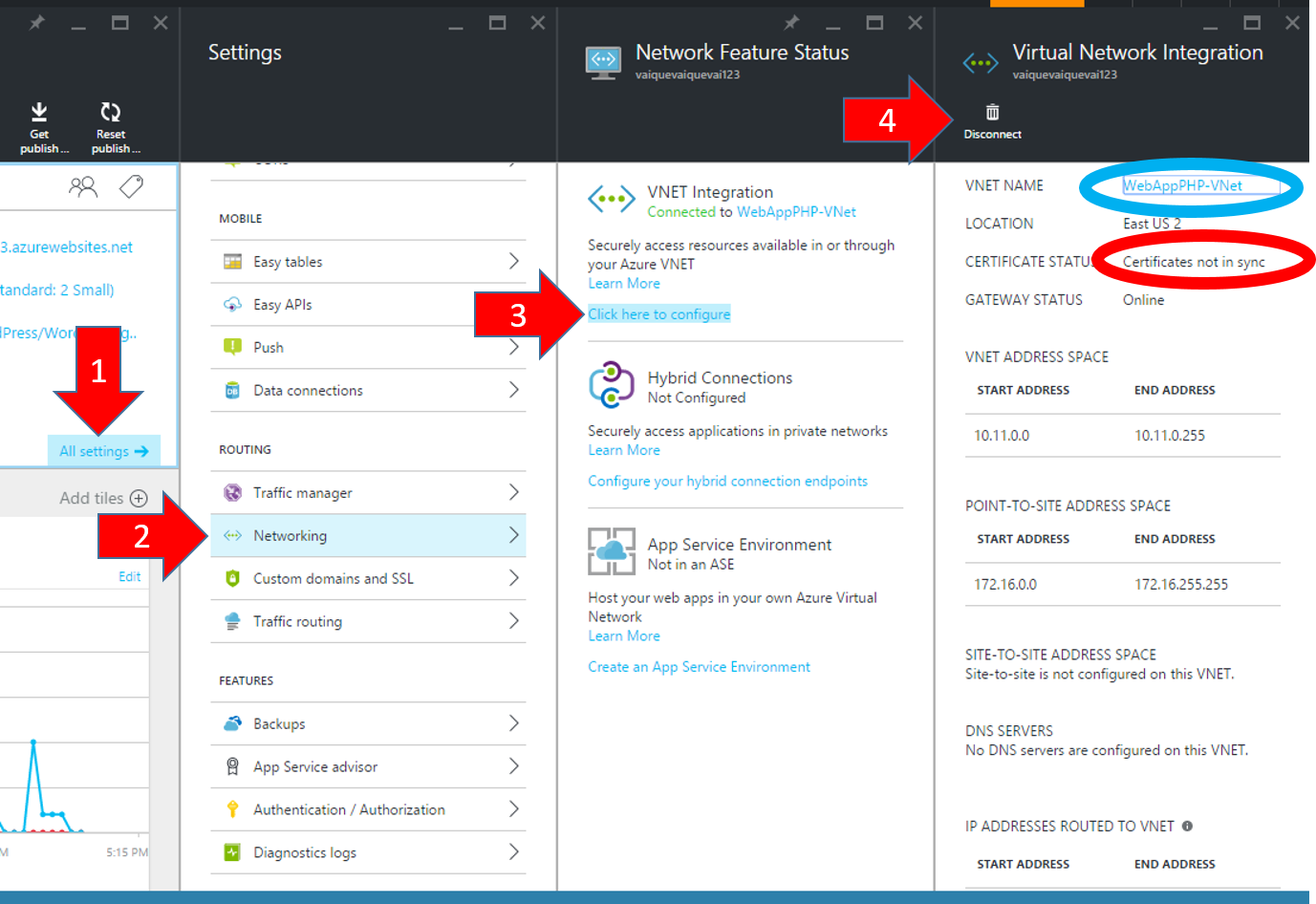Click the 'Online' gateway status value
Viewport: 1316px width, 904px height.
pos(1143,300)
